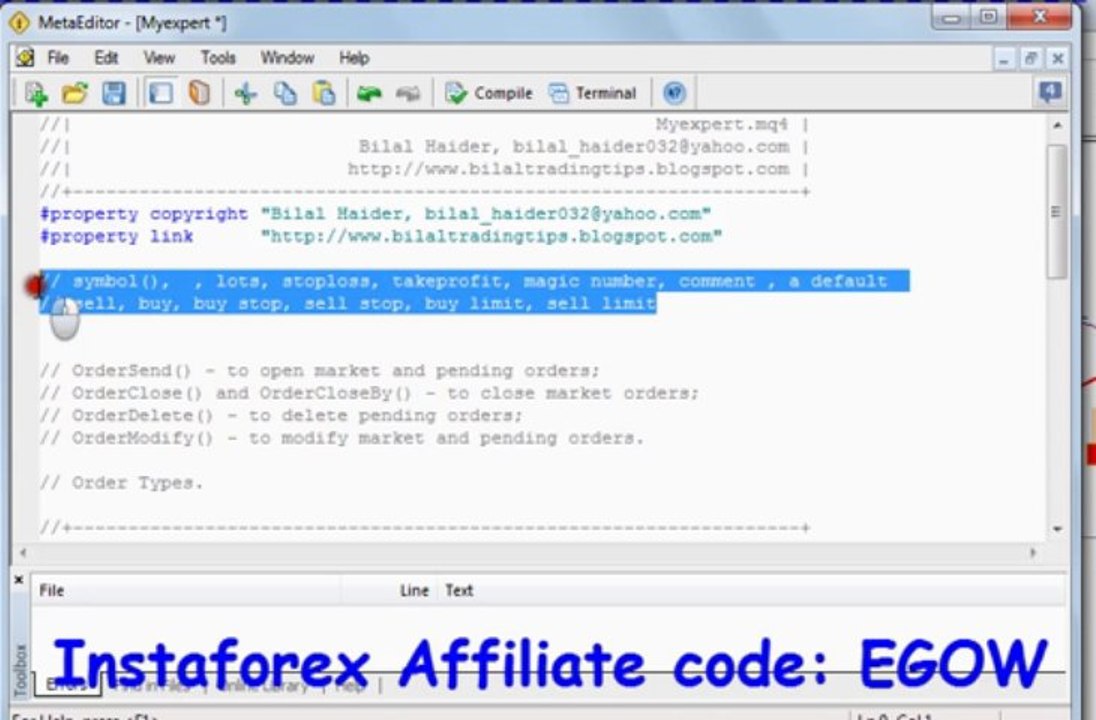
Task: Click the red breakpoint marker in the margin
Action: pos(34,285)
